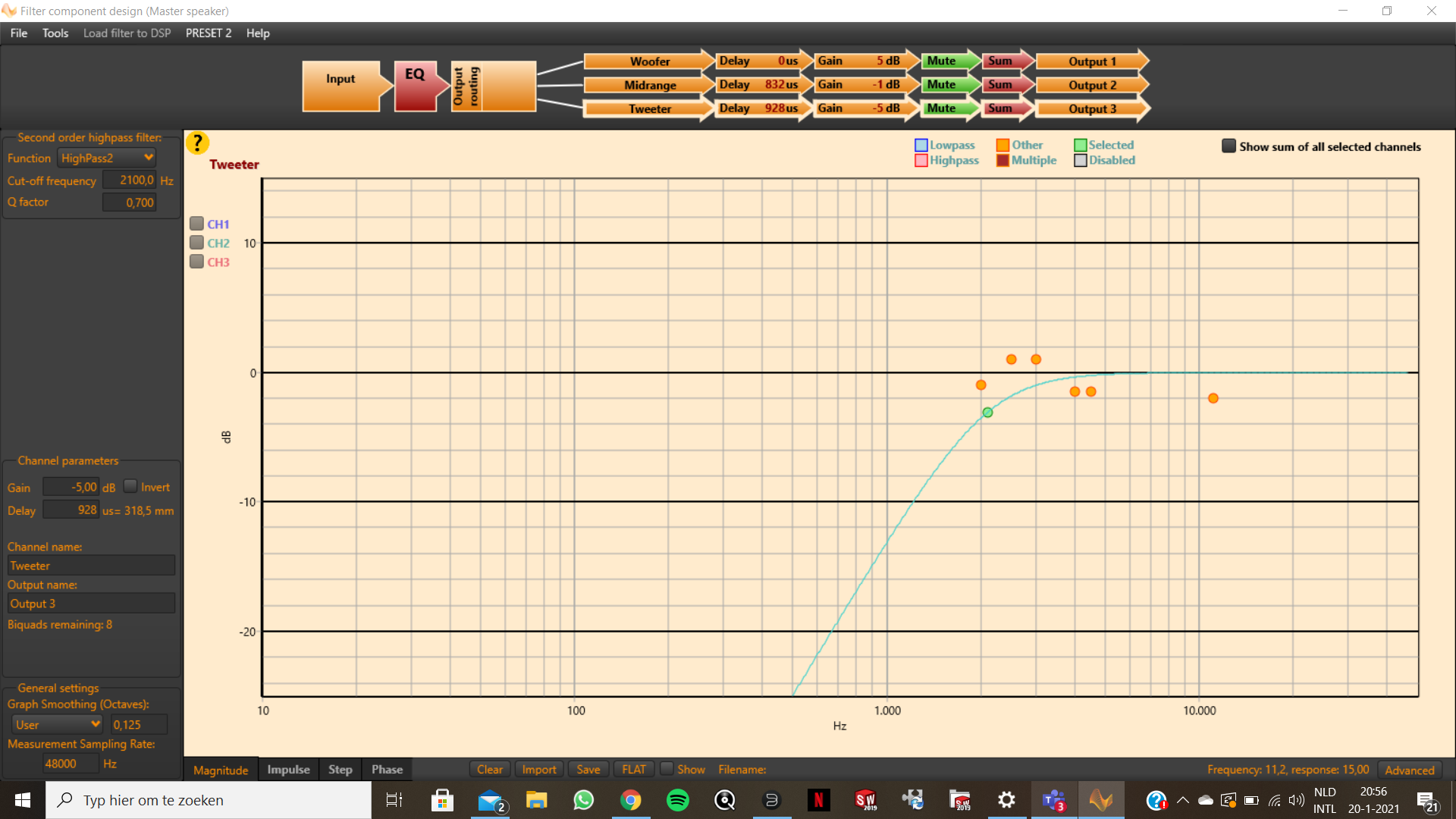Screen dimensions: 1456x819
Task: Edit the channel Gain field -5,00
Action: pyautogui.click(x=71, y=487)
